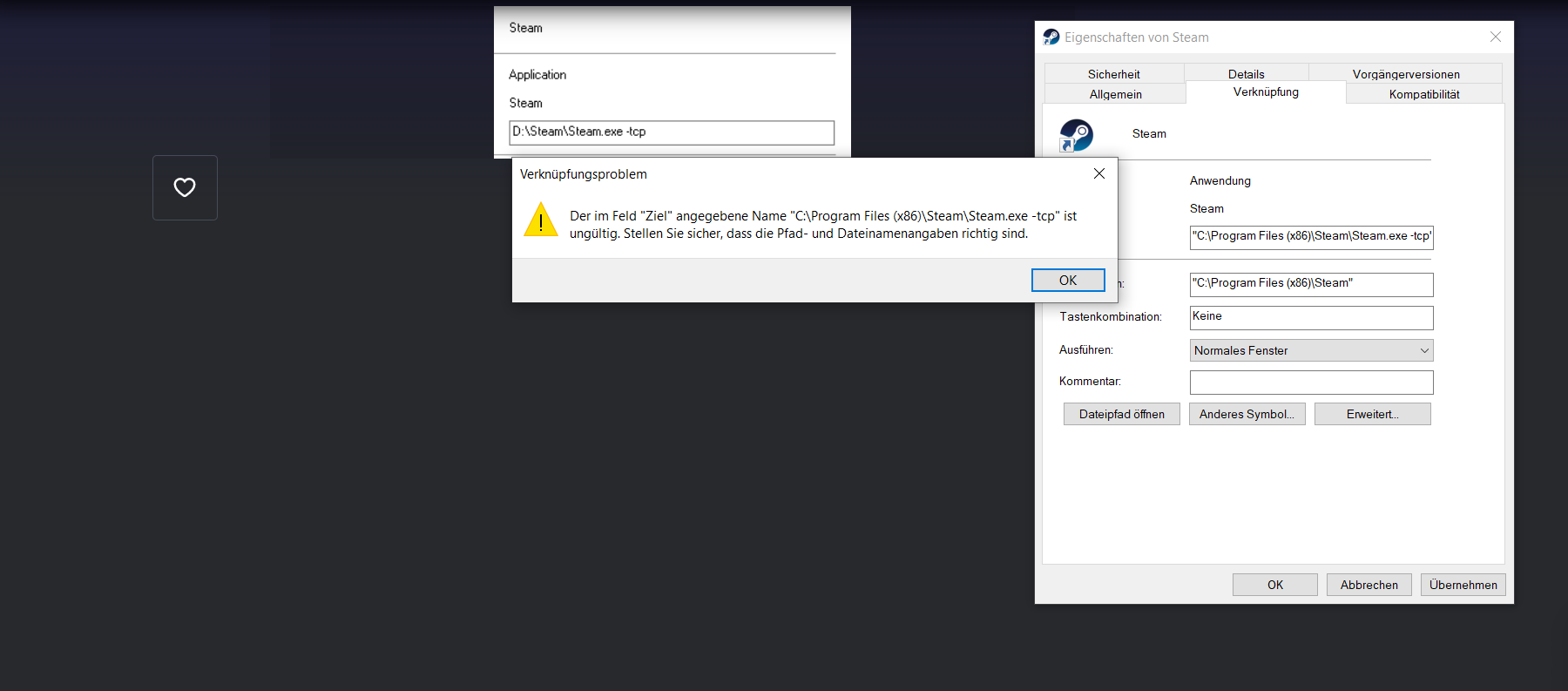Open the Allgemein tab
The width and height of the screenshot is (1568, 691).
tap(1115, 94)
